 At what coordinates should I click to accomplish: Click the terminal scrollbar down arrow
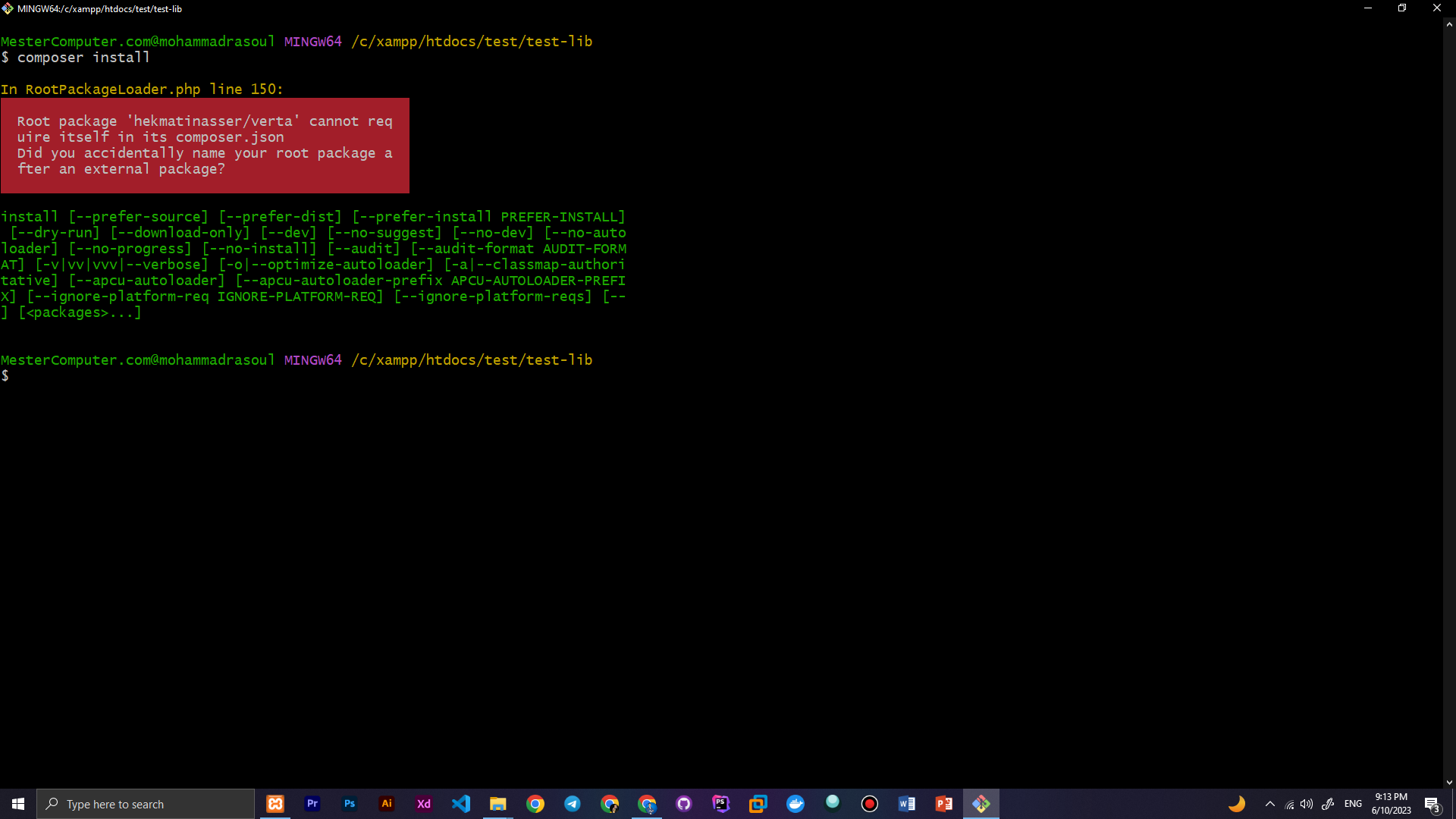[1449, 783]
